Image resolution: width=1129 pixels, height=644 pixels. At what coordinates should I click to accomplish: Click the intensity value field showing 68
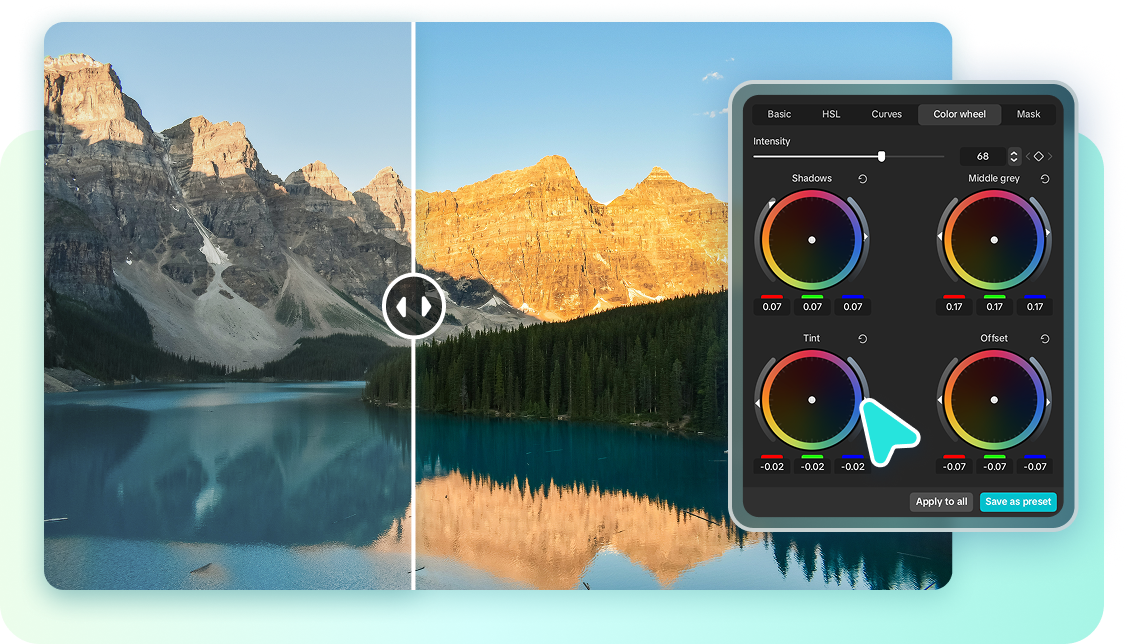983,156
